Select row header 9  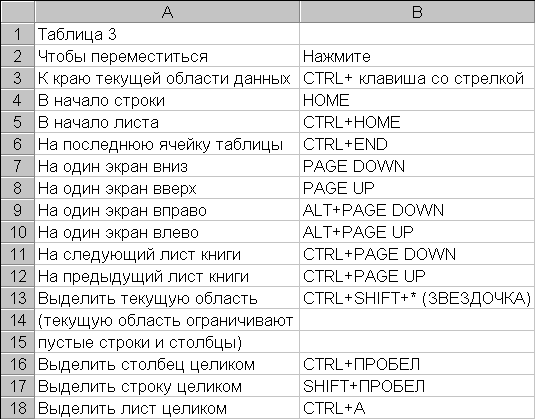pos(18,210)
